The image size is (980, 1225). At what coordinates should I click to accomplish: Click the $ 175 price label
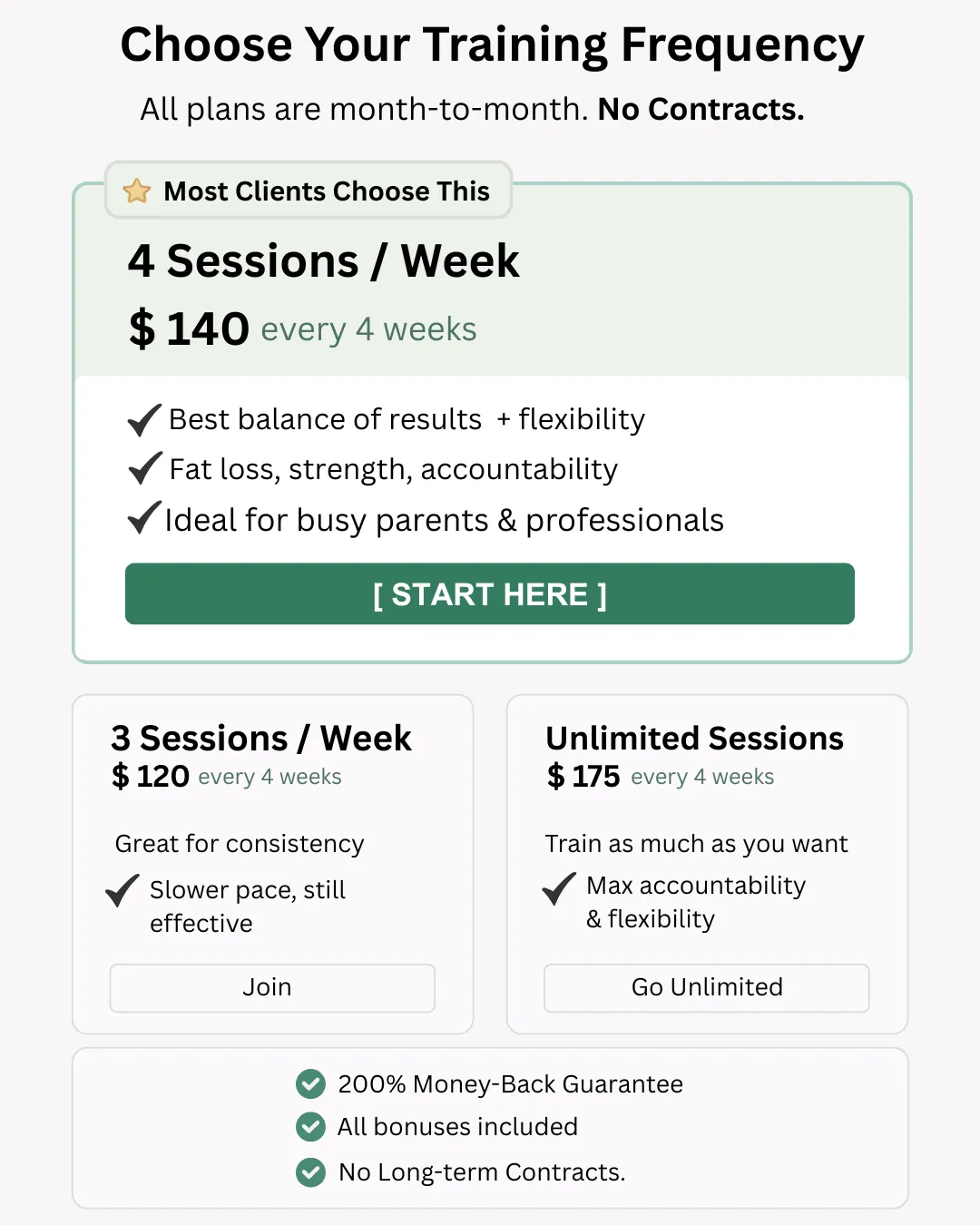583,777
